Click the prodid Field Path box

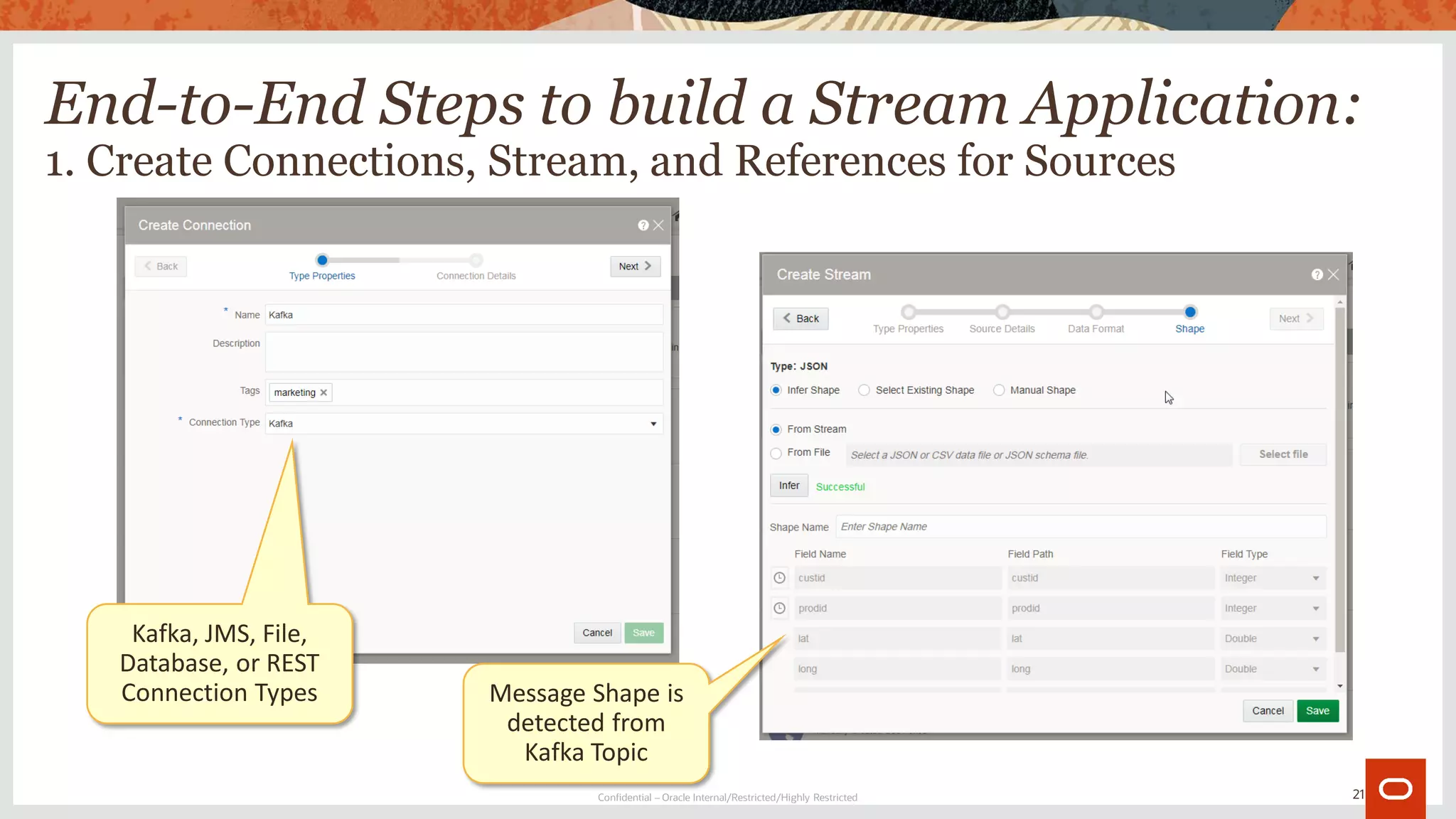(x=1110, y=609)
